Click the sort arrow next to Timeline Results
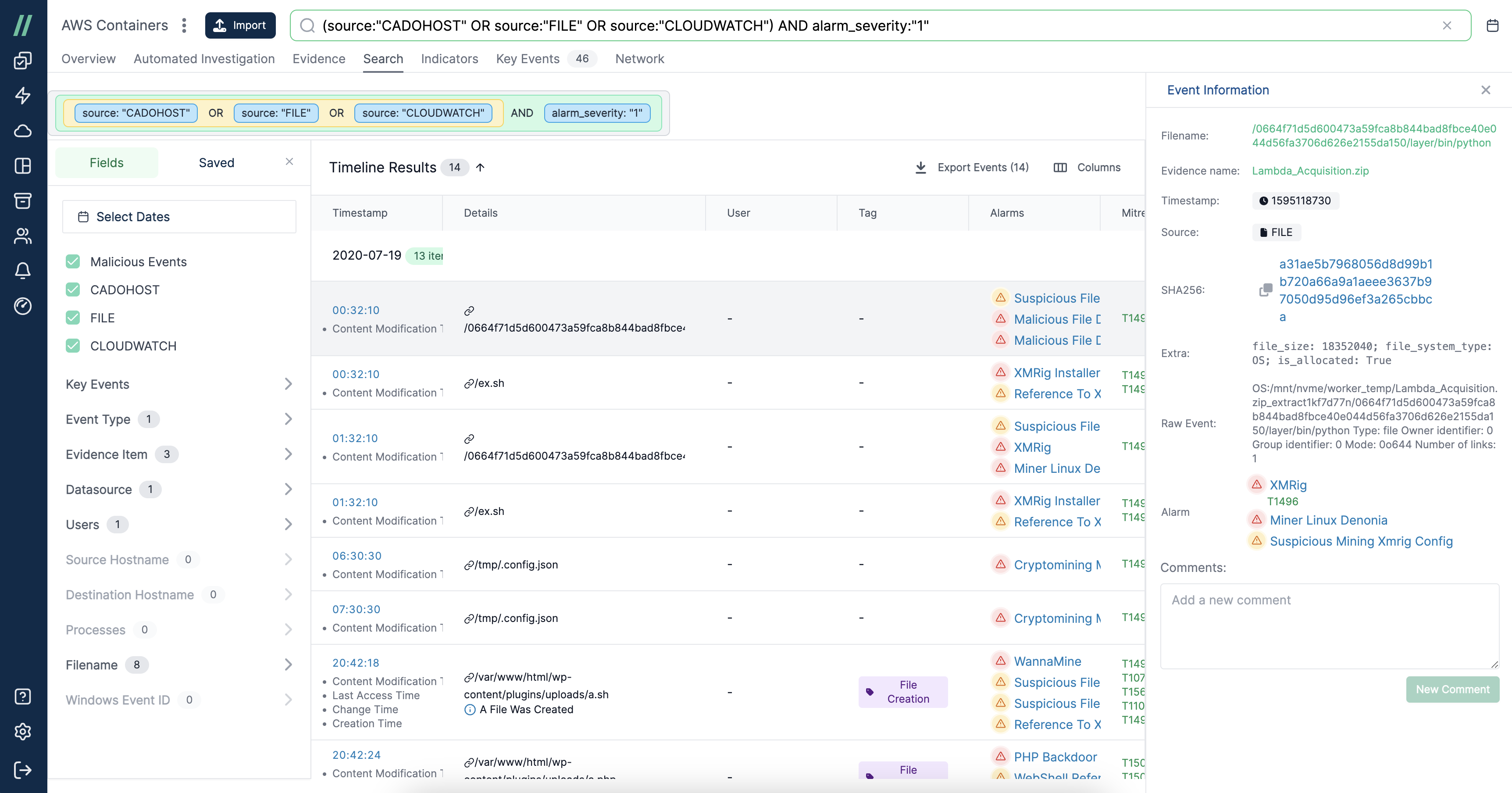This screenshot has height=793, width=1512. (x=480, y=168)
